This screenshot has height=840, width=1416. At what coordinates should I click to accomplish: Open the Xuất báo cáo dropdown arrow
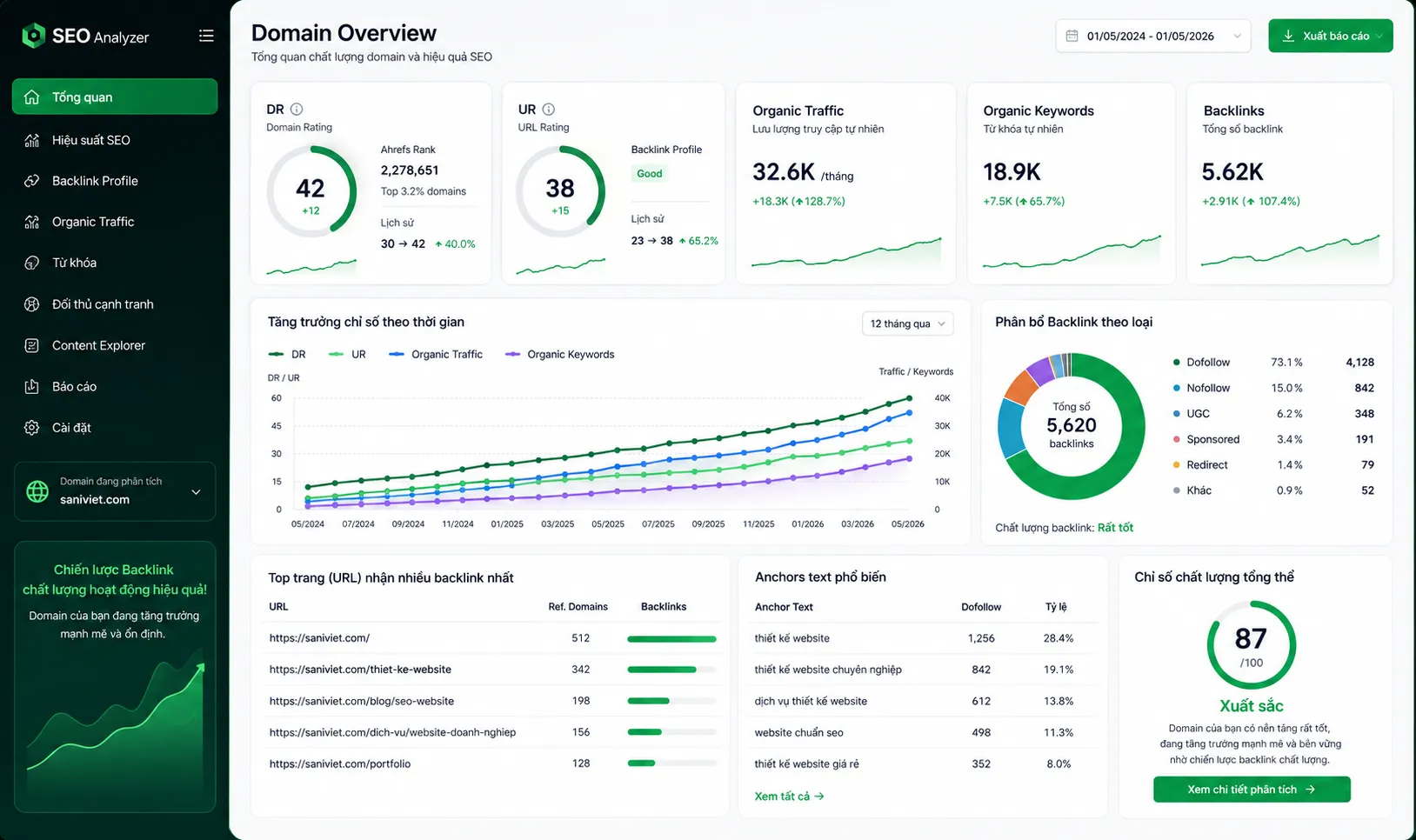tap(1379, 36)
